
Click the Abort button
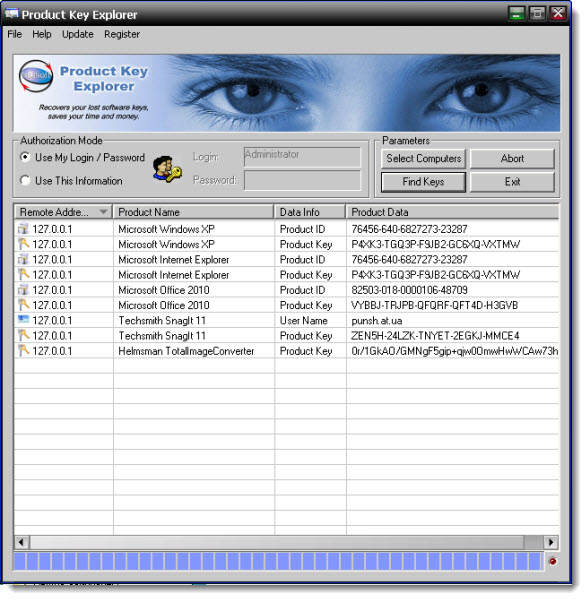coord(512,158)
